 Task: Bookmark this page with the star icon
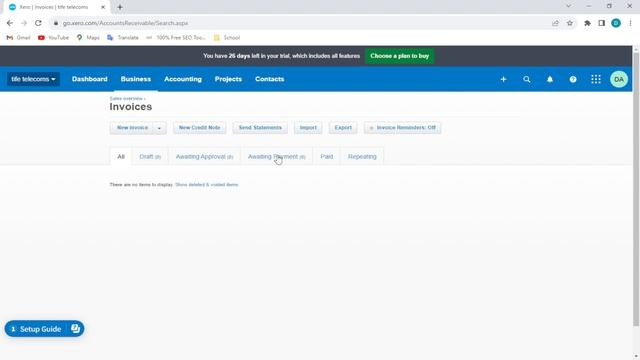[x=570, y=23]
